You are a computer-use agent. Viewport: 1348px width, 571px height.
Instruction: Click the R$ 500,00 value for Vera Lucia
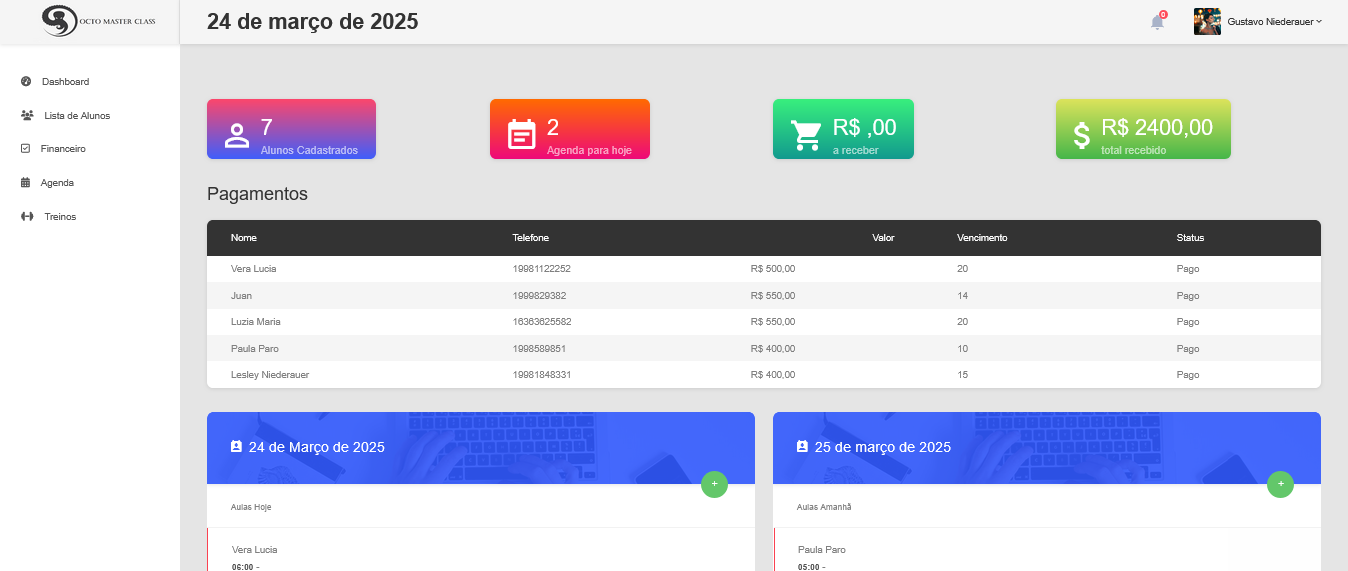pos(773,269)
